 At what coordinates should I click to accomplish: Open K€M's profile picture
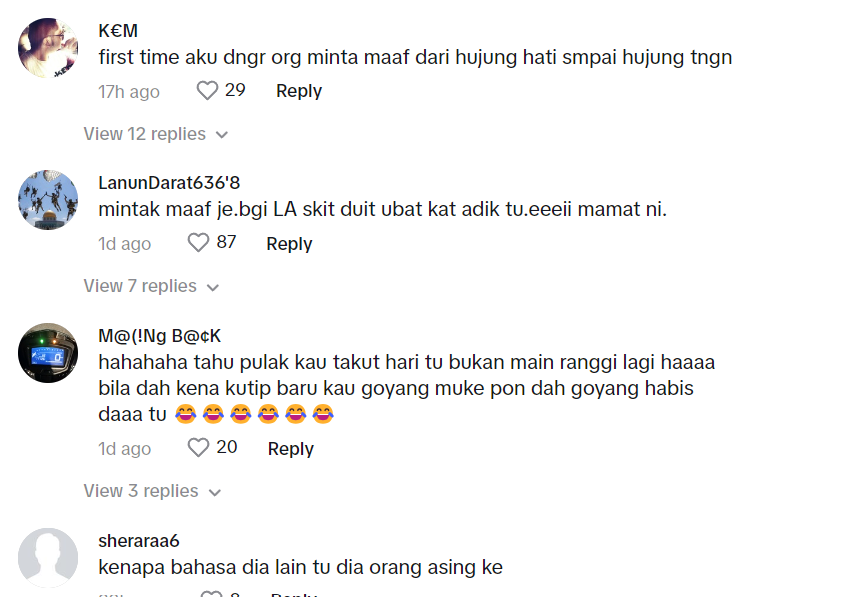(48, 48)
